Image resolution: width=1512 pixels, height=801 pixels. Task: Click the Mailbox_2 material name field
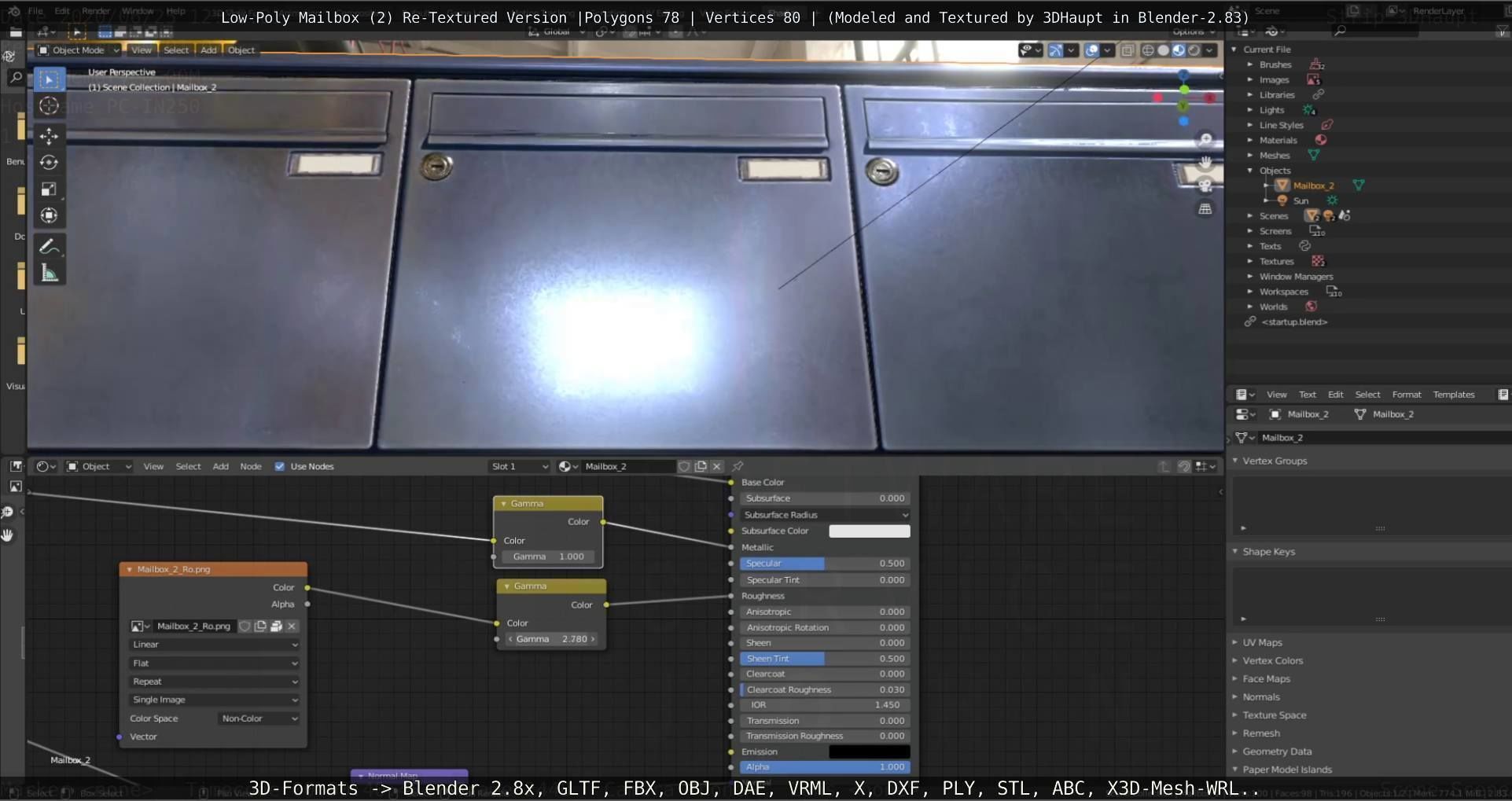tap(628, 466)
